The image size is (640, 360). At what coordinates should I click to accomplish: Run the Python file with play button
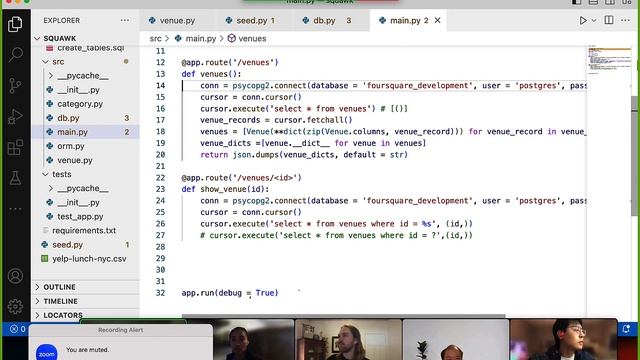pyautogui.click(x=583, y=20)
